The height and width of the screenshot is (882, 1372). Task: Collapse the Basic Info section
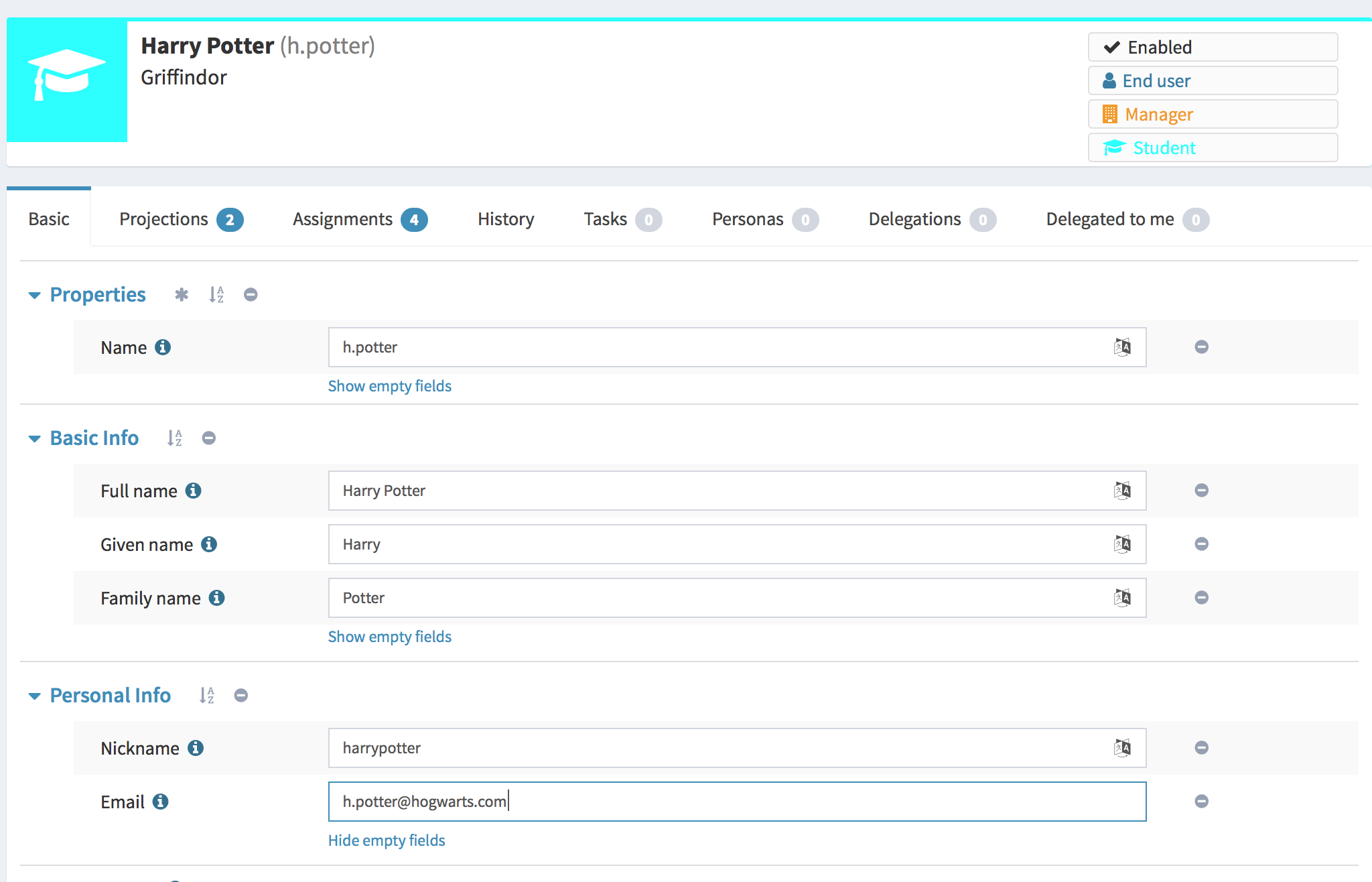35,438
